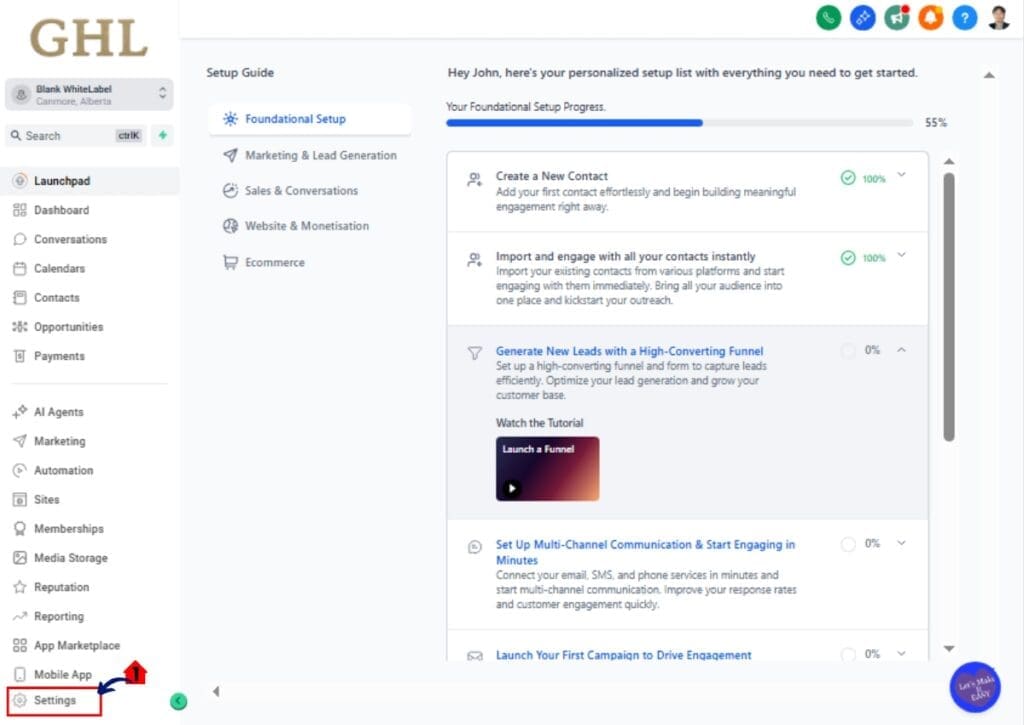The height and width of the screenshot is (725, 1024).
Task: Collapse the sidebar with the green arrow toggle
Action: [x=178, y=702]
